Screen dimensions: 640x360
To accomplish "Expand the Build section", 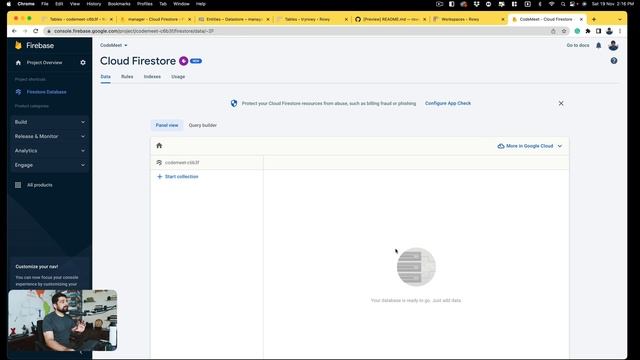I will [x=49, y=122].
